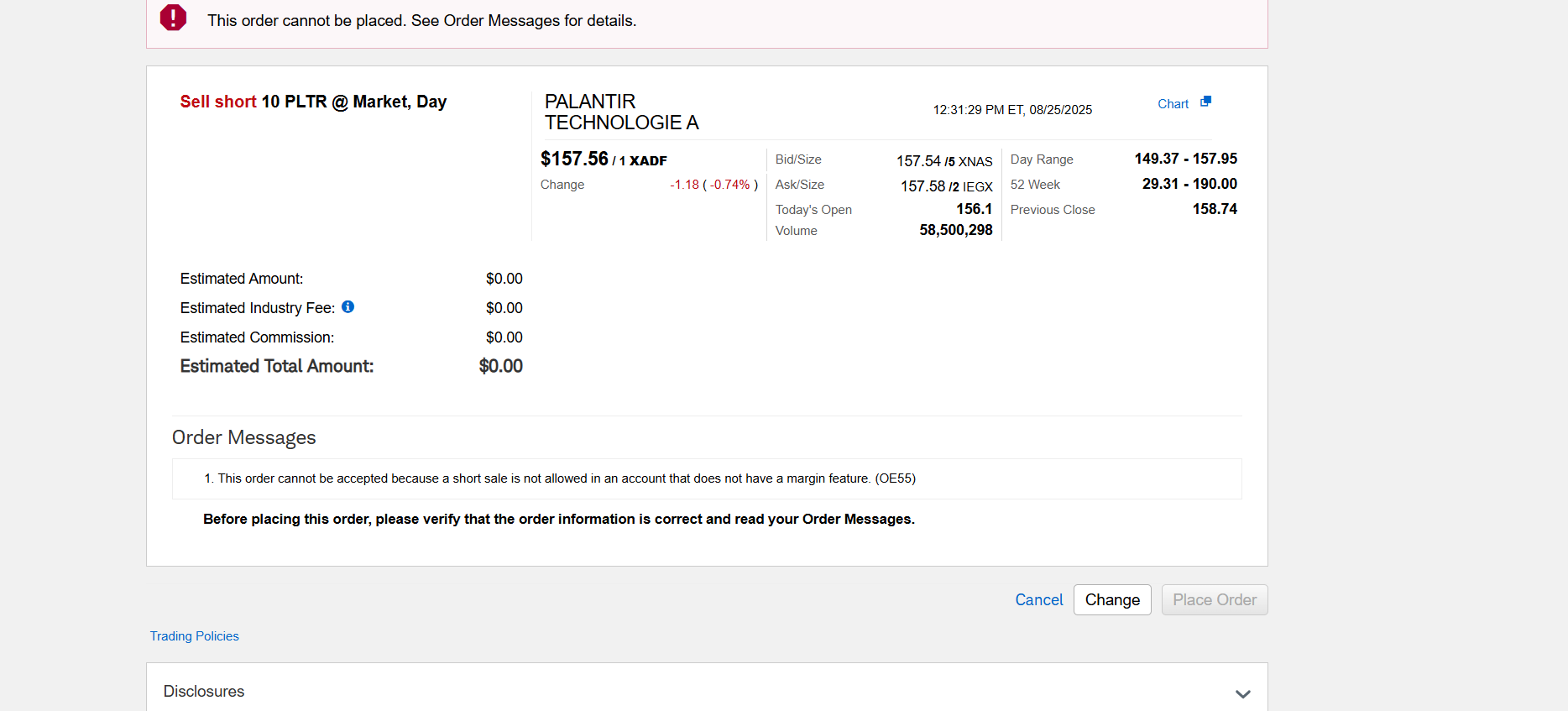1568x711 pixels.
Task: Click the 'This order cannot be placed' banner text
Action: [422, 21]
